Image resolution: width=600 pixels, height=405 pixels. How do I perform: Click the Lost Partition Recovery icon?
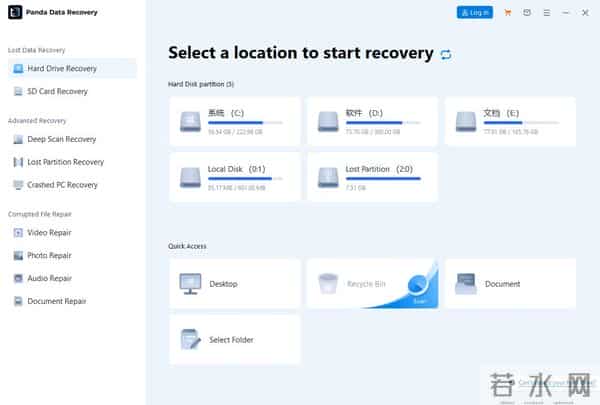click(x=18, y=162)
